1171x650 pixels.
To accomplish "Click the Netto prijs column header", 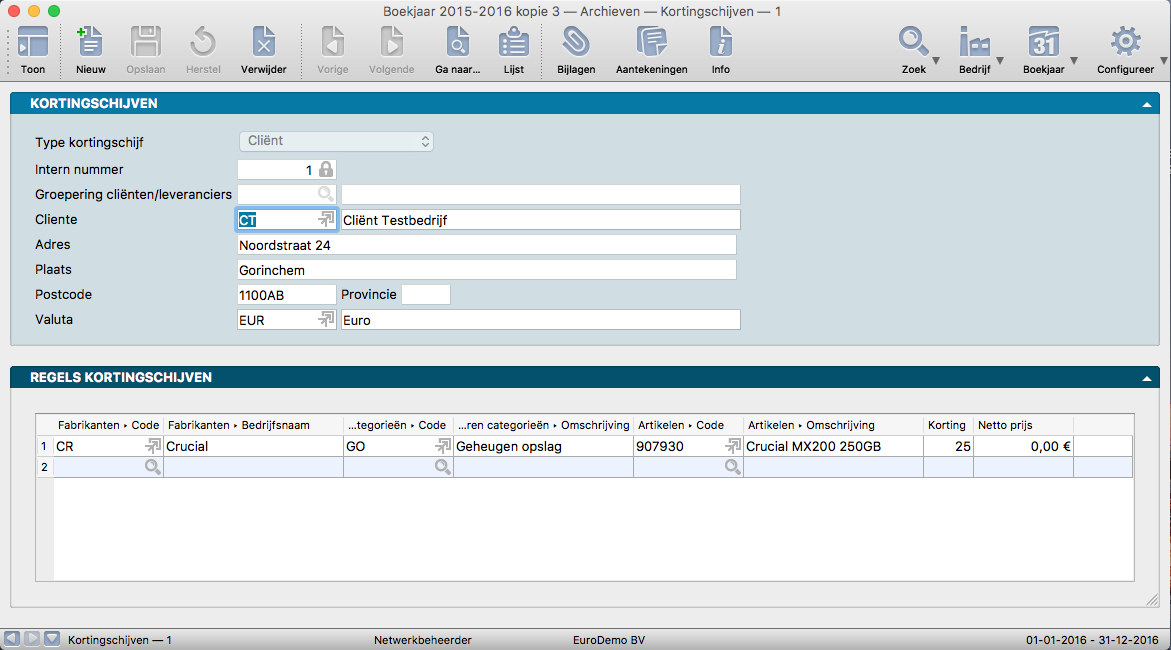I will click(x=1024, y=425).
